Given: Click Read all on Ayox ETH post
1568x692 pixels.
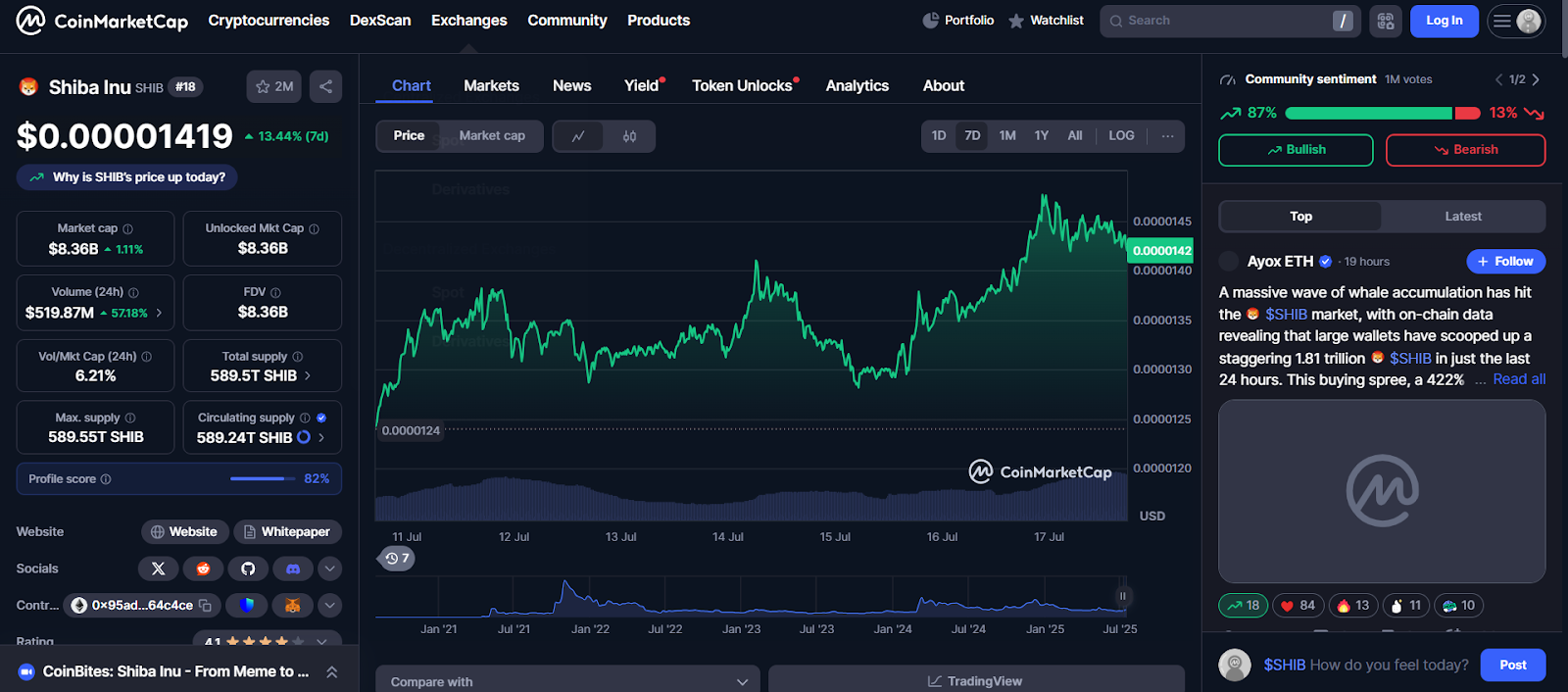Looking at the screenshot, I should point(1519,379).
